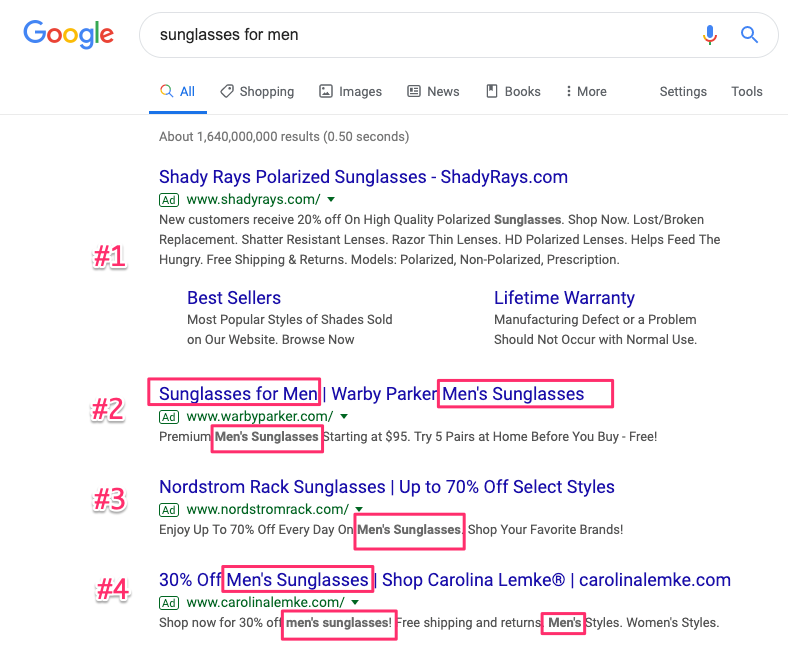Image resolution: width=788 pixels, height=647 pixels.
Task: Open Shady Rays Polarized Sunglasses ad link
Action: click(363, 177)
